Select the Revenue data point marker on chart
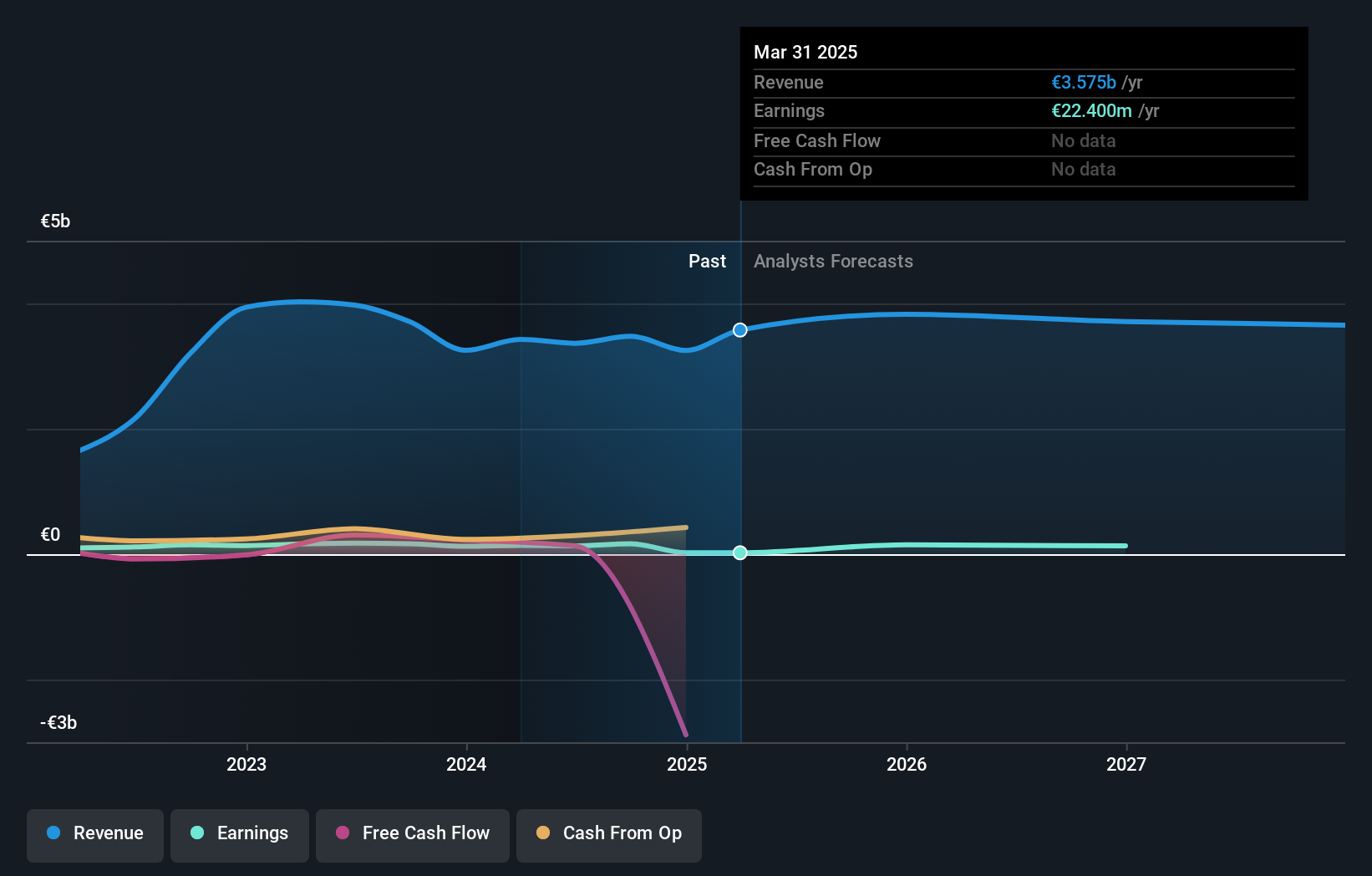Screen dimensions: 1372x876 (x=740, y=330)
